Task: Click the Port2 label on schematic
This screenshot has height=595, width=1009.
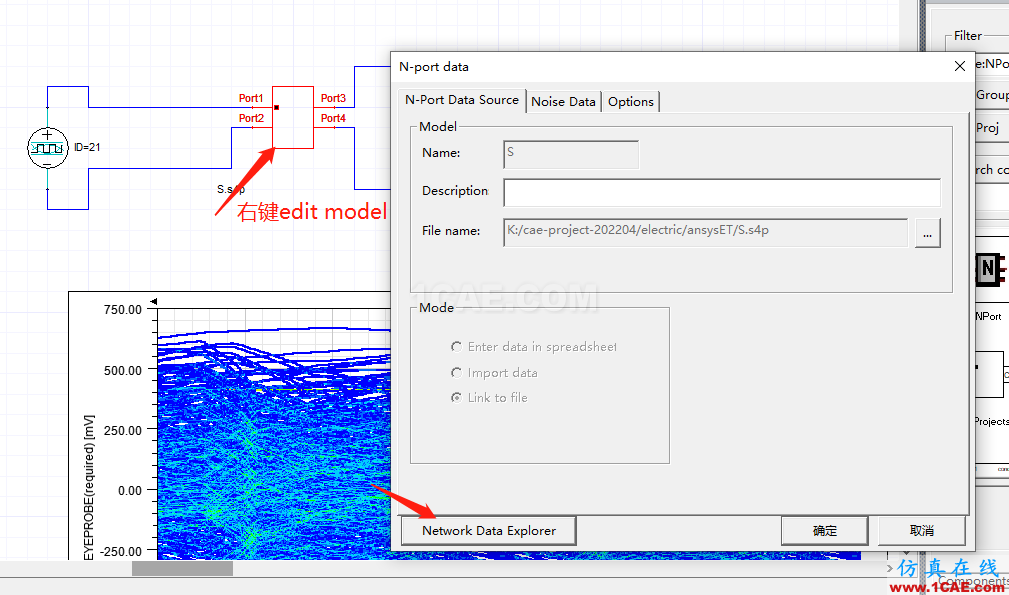Action: tap(251, 118)
